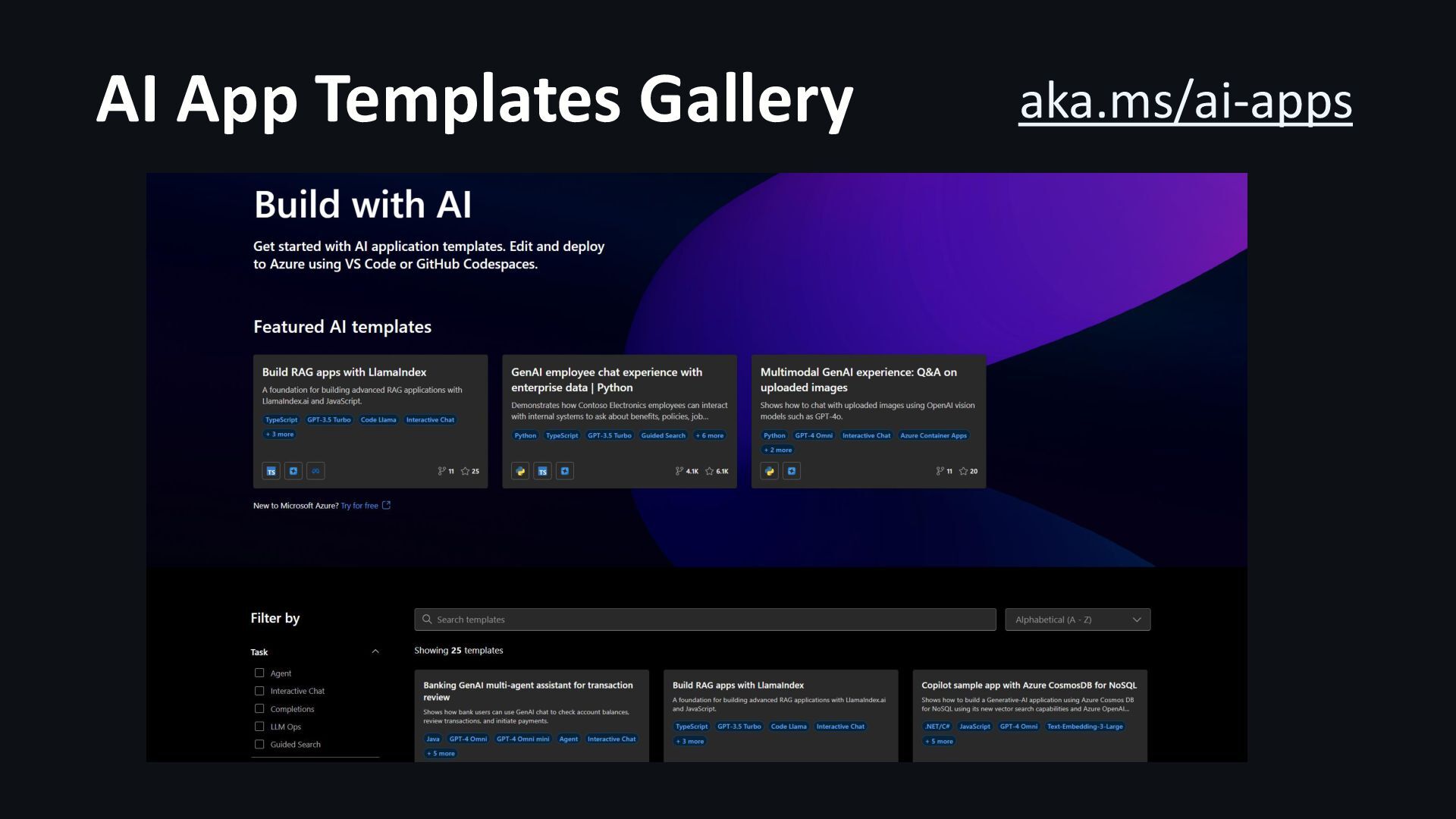
Task: Click the fork count icon on the featured LlamaIndex card
Action: tap(441, 471)
